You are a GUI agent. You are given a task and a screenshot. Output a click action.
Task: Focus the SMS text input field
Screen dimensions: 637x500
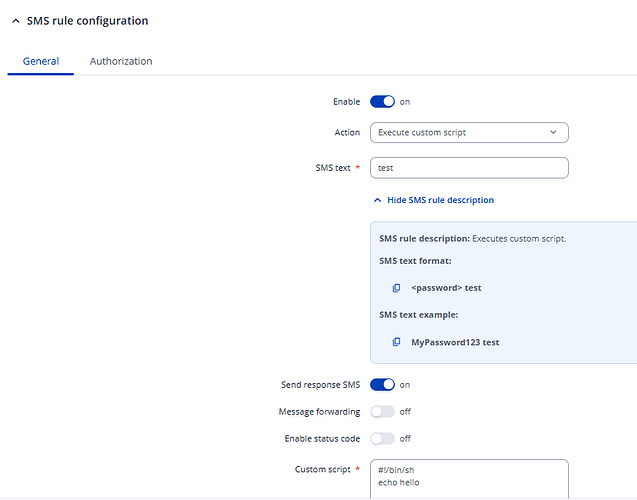468,168
